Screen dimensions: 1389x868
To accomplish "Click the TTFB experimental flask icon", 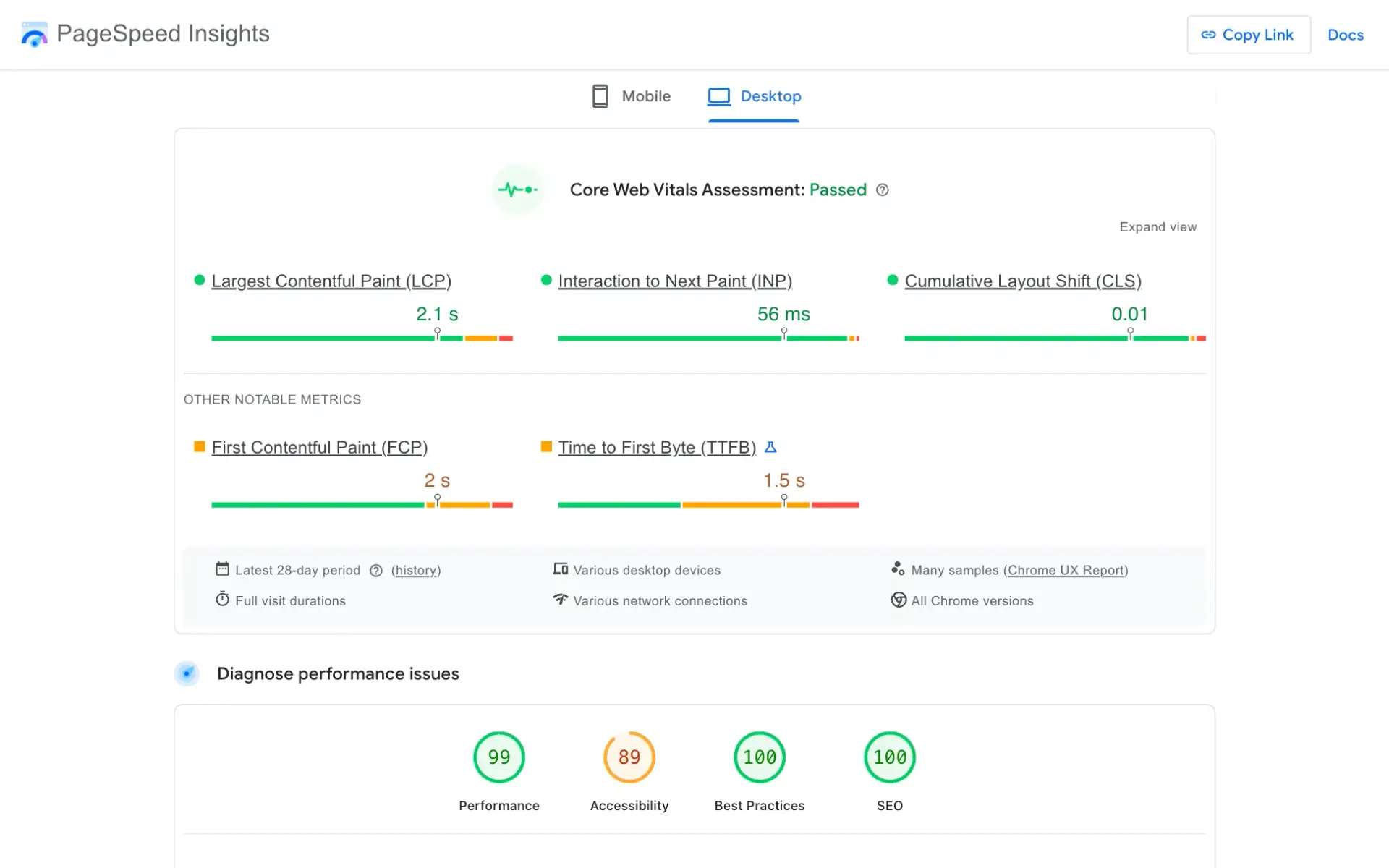I will tap(770, 448).
